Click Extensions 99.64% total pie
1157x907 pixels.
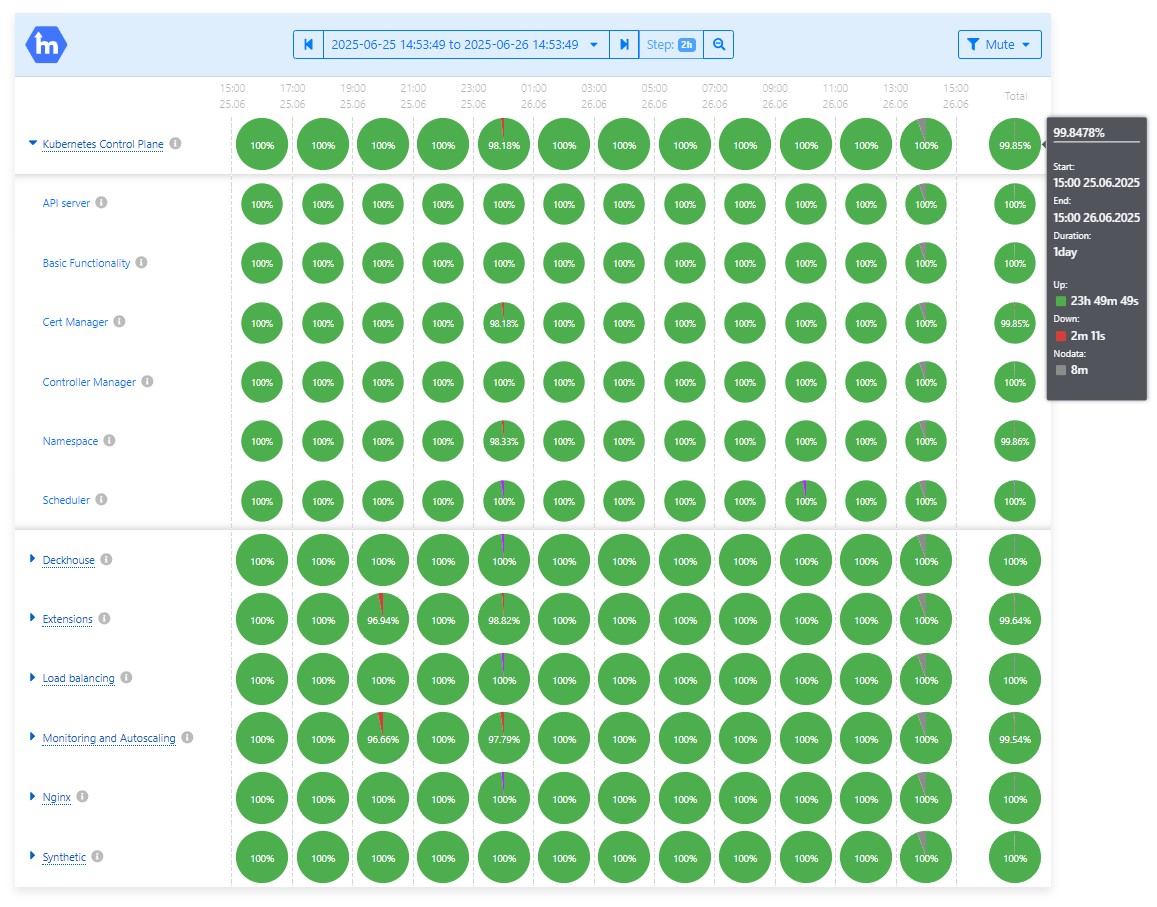coord(1015,620)
